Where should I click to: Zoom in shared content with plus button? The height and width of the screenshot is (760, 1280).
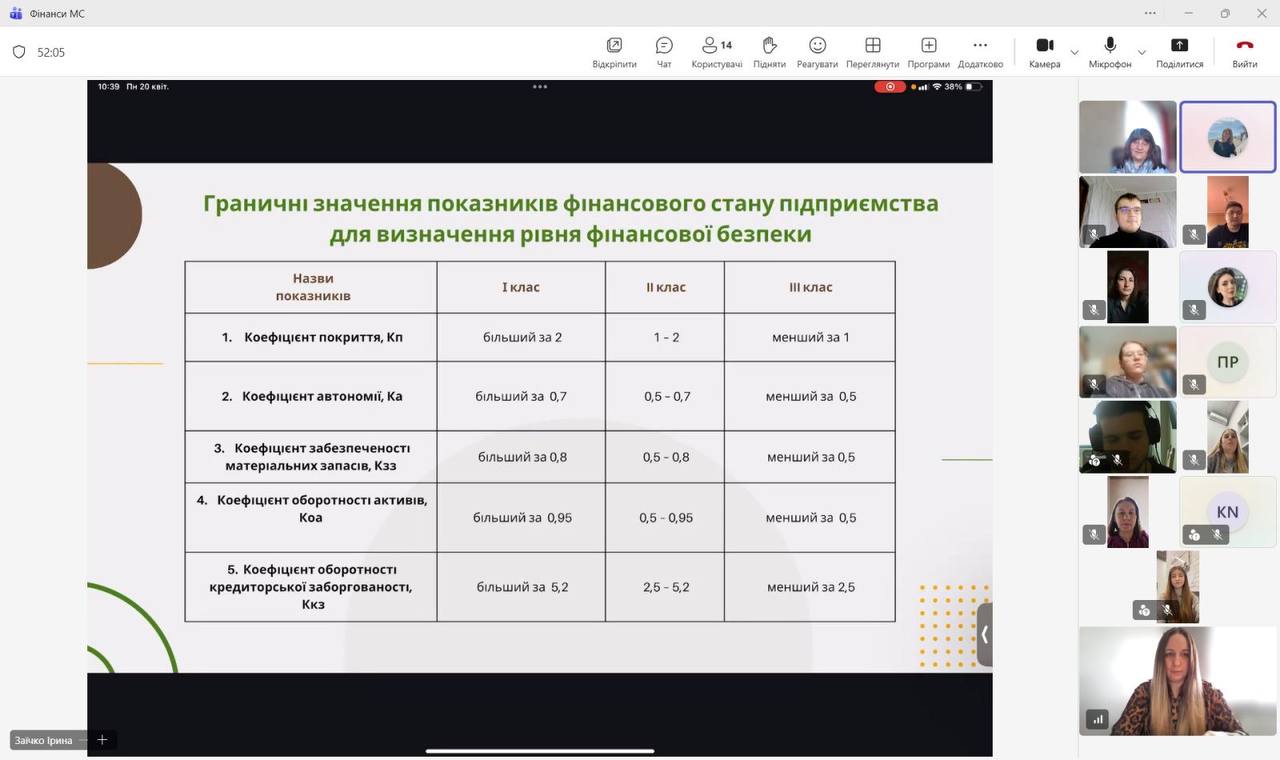coord(101,740)
